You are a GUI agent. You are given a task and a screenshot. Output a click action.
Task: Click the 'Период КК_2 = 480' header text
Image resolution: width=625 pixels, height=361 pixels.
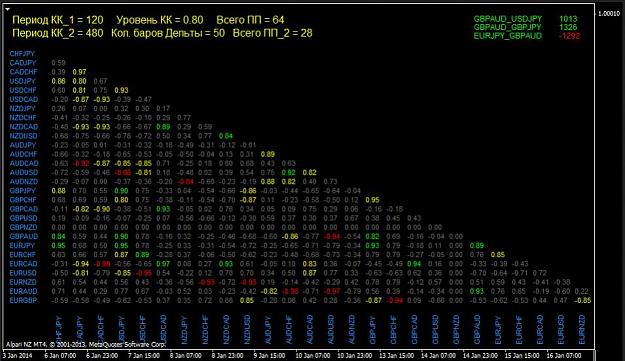pyautogui.click(x=58, y=33)
